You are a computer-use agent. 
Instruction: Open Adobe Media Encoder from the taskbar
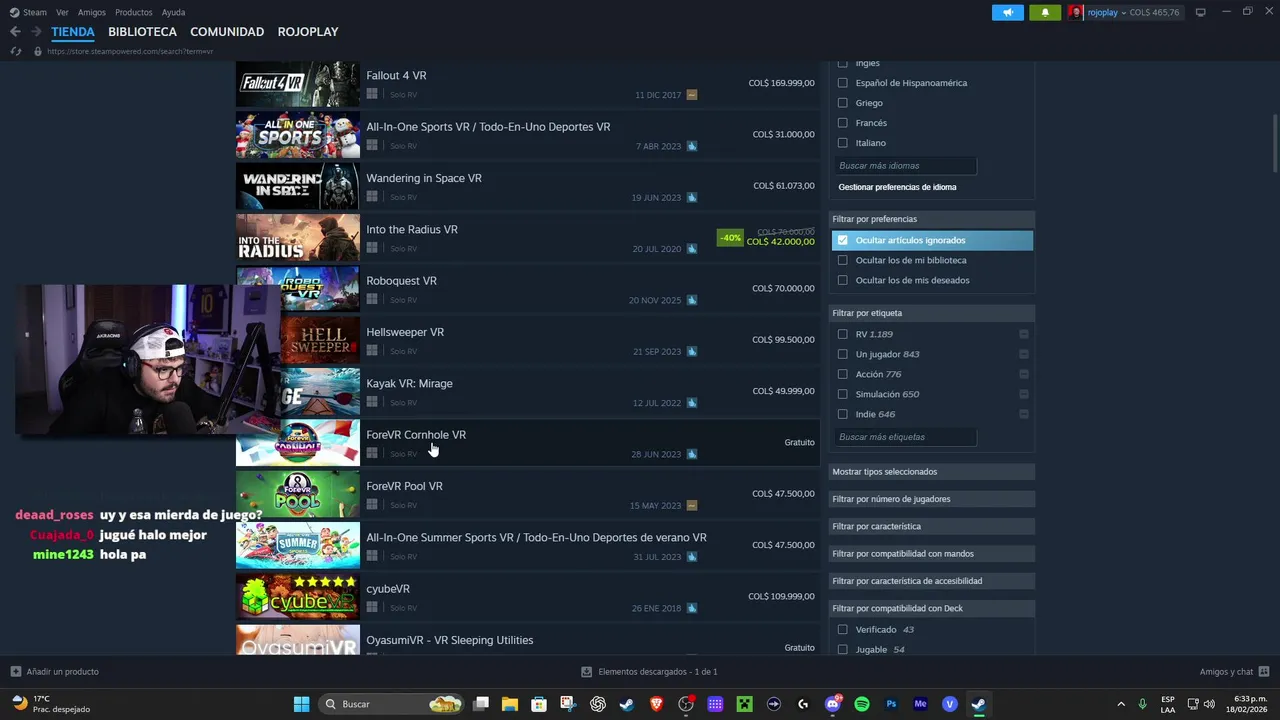[x=920, y=704]
